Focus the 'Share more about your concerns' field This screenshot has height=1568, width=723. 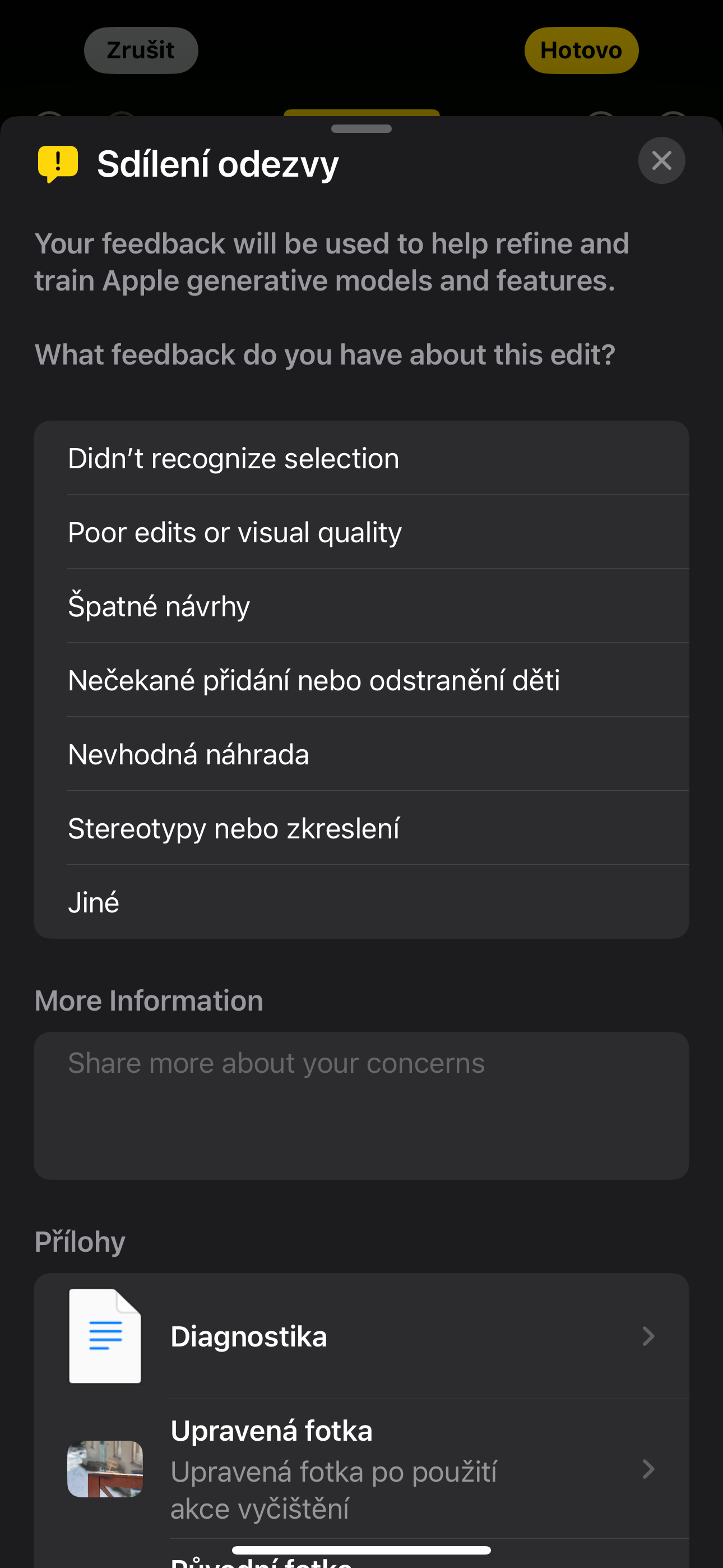[x=361, y=1105]
